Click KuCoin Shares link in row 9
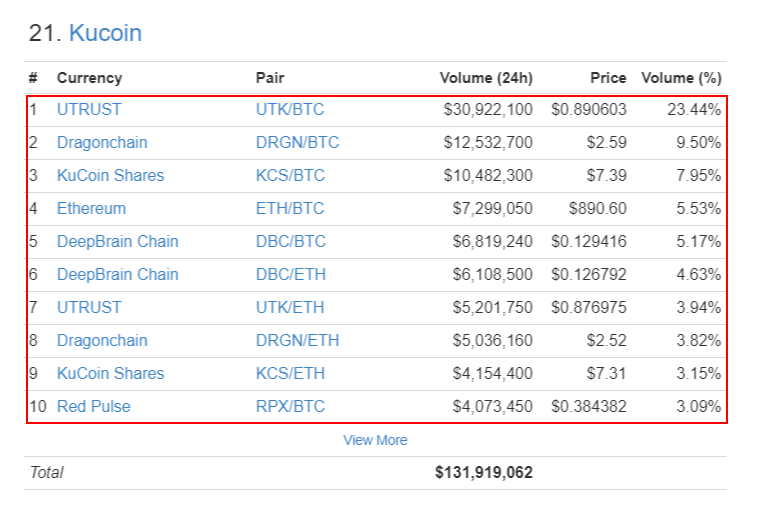This screenshot has height=507, width=767. tap(111, 373)
